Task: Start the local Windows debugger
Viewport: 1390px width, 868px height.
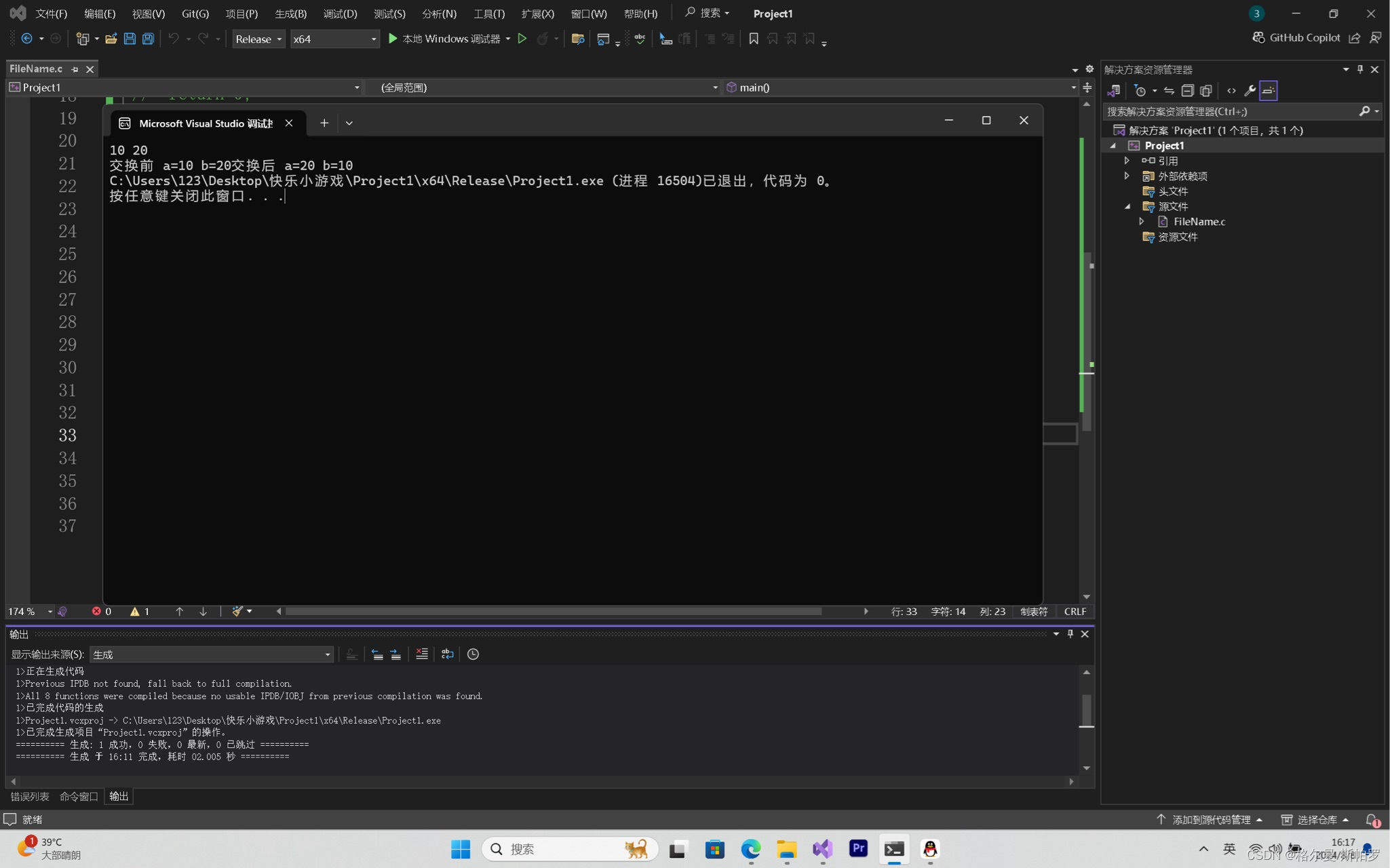Action: pyautogui.click(x=444, y=39)
